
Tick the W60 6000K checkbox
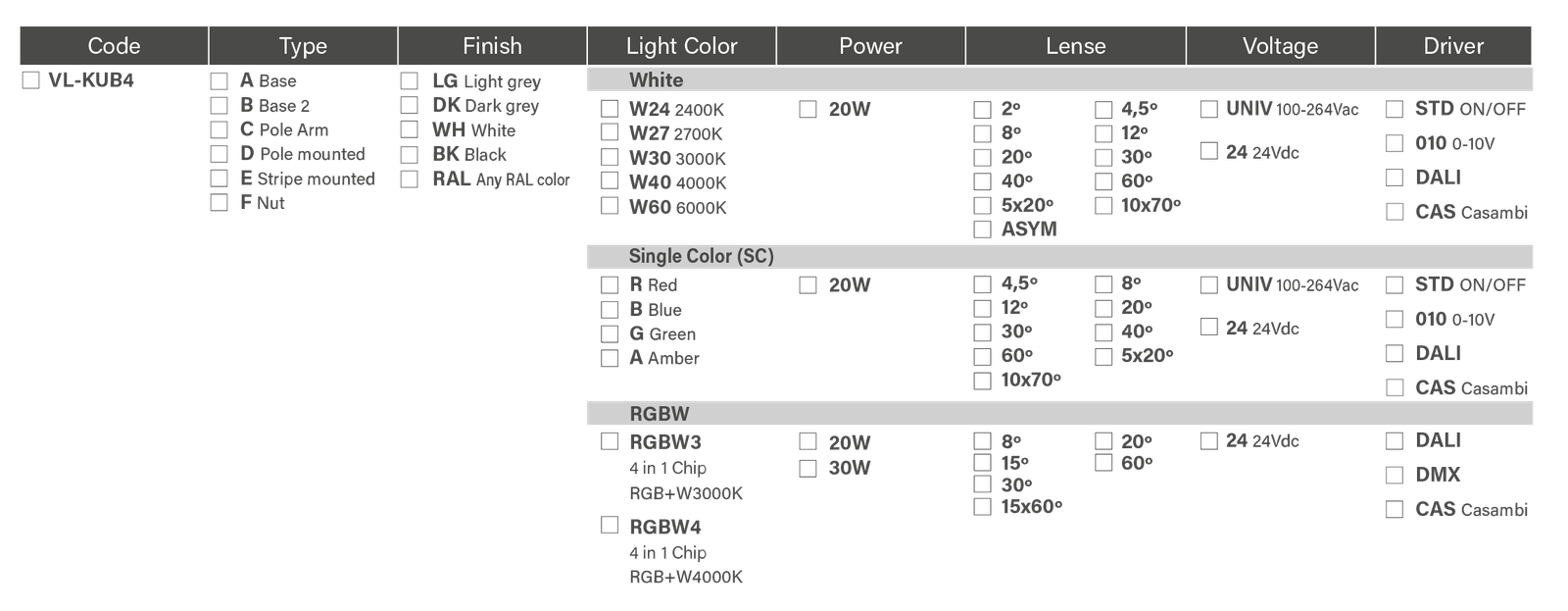(x=610, y=206)
